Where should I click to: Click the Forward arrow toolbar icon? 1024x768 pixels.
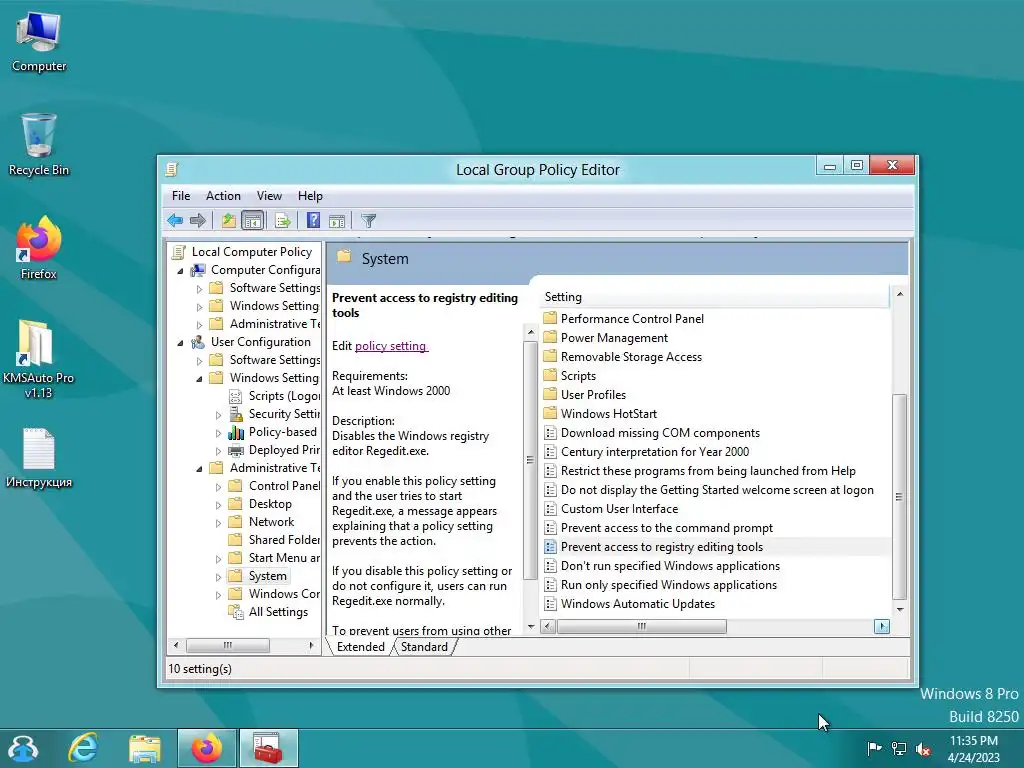[x=198, y=221]
